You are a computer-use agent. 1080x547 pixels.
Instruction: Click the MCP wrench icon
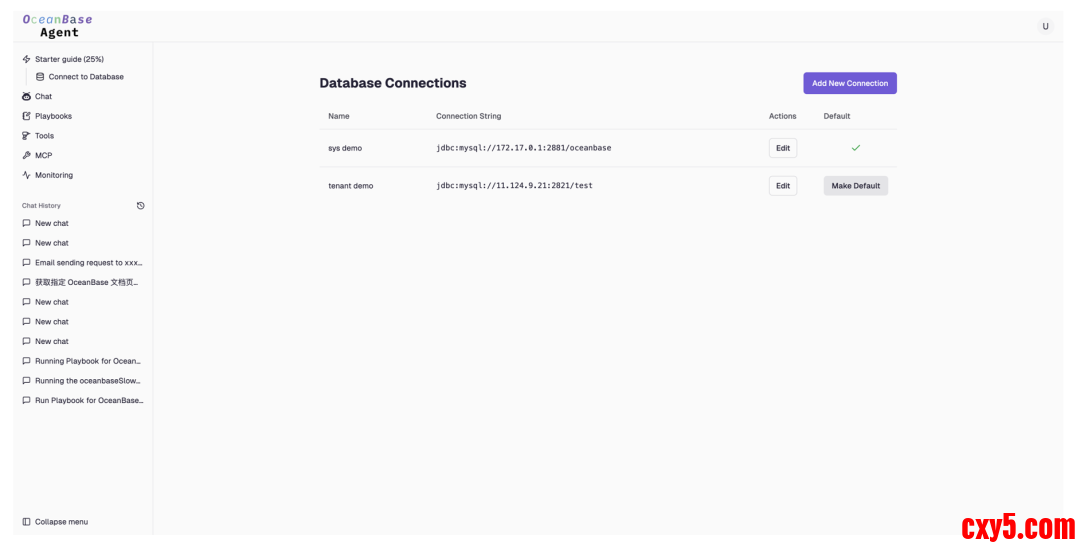click(x=26, y=156)
